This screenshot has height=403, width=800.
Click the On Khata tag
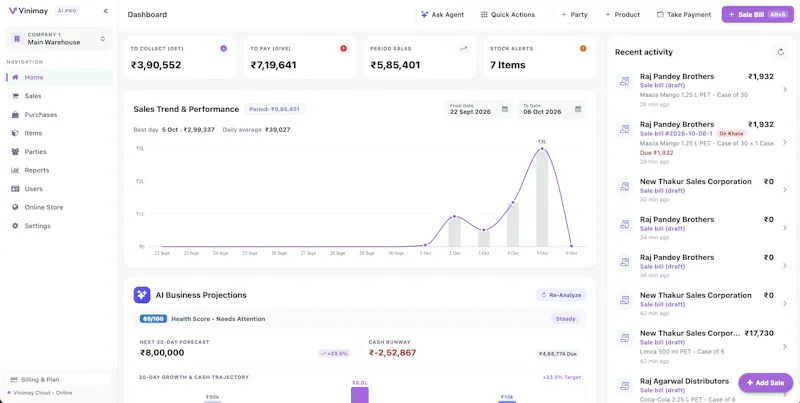(731, 134)
